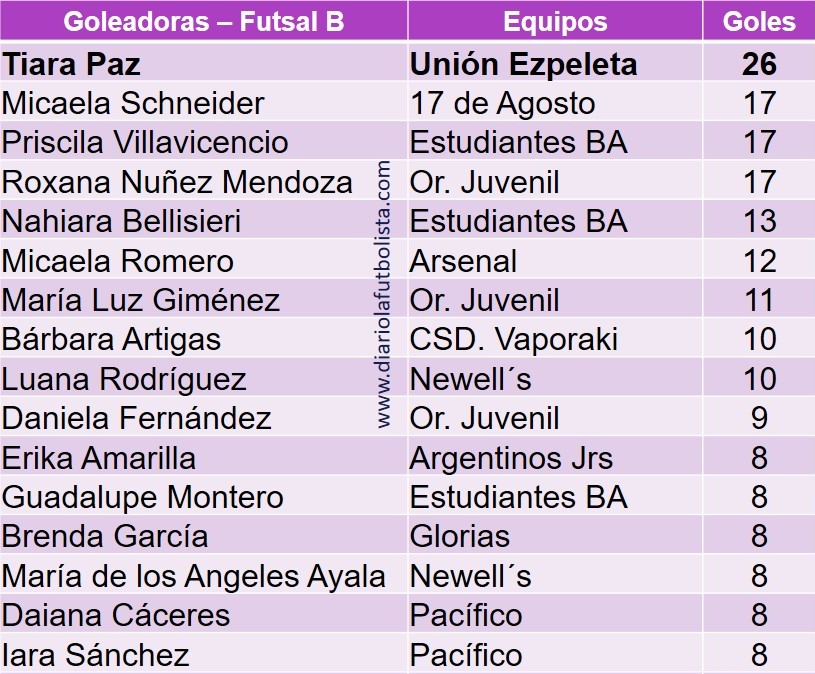Click the Priscila Villavicencio name cell
Screen dimensions: 815x674
click(204, 142)
